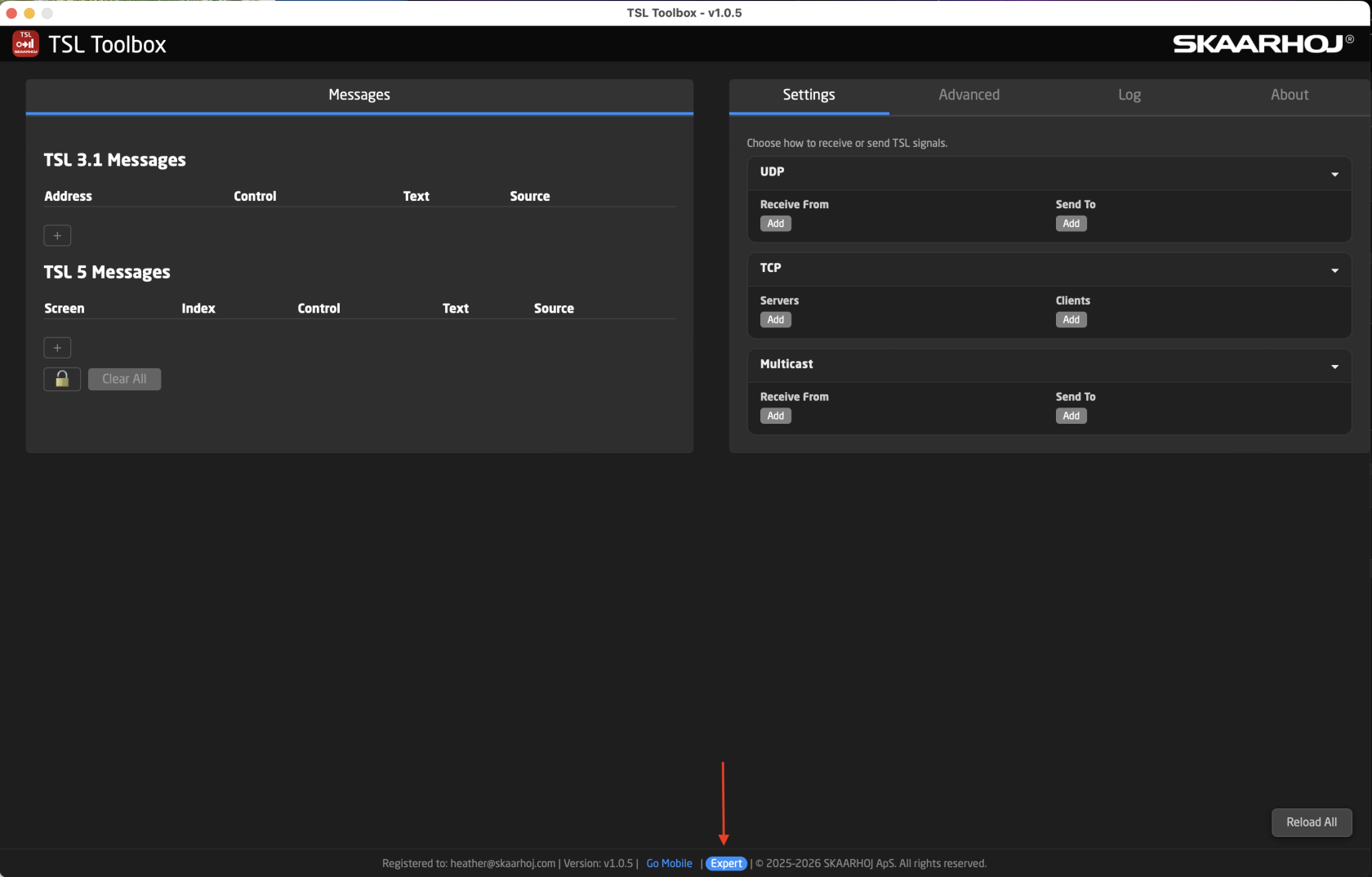Collapse the TCP section arrow
This screenshot has height=877, width=1372.
click(1334, 270)
